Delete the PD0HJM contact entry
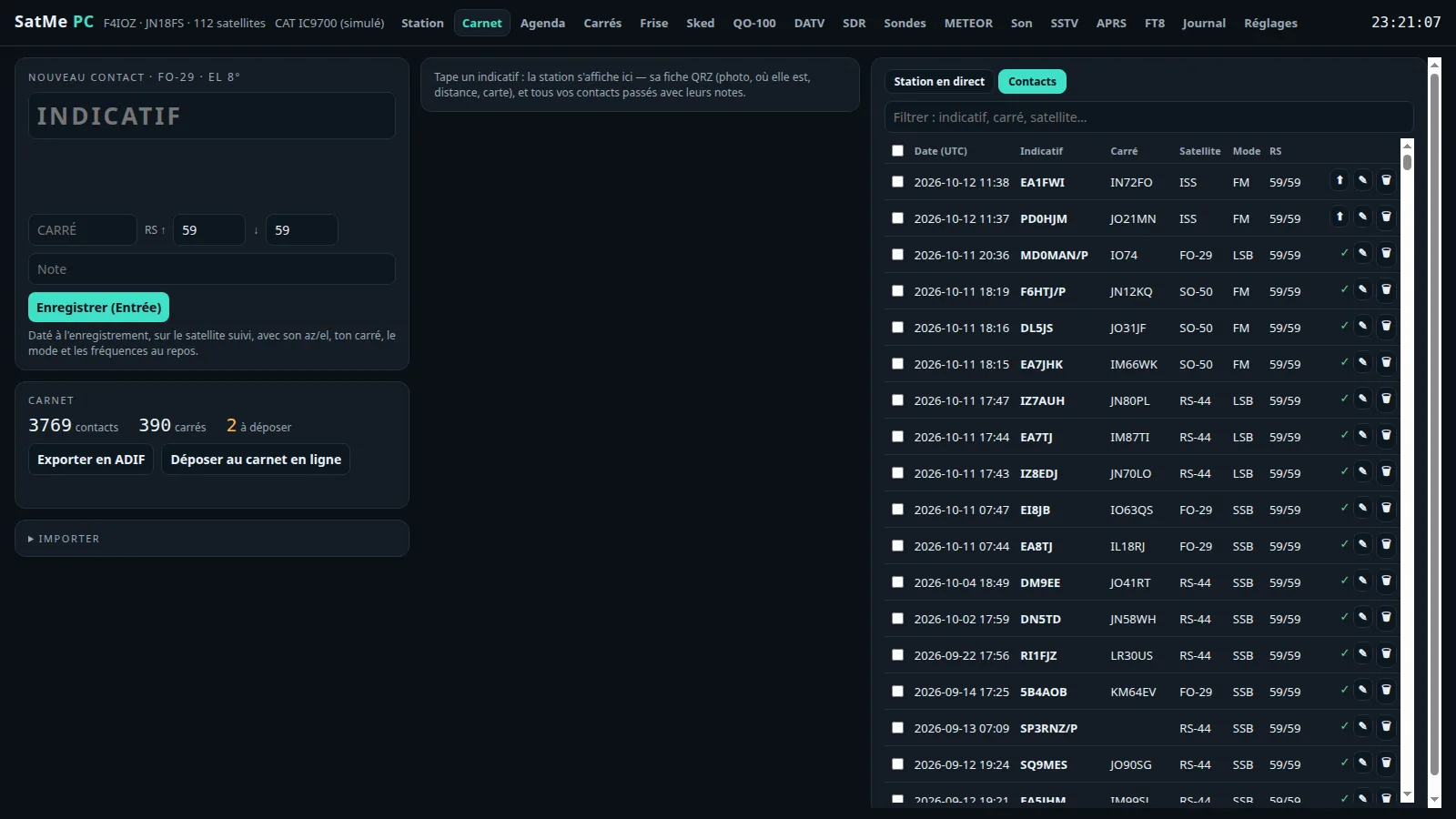The image size is (1456, 819). [x=1386, y=217]
